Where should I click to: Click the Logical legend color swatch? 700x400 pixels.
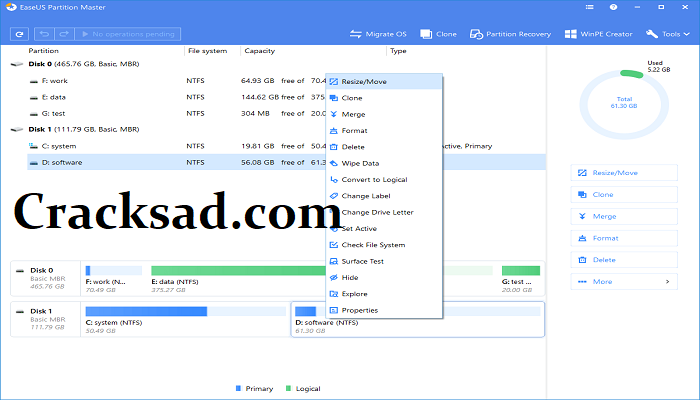point(288,388)
